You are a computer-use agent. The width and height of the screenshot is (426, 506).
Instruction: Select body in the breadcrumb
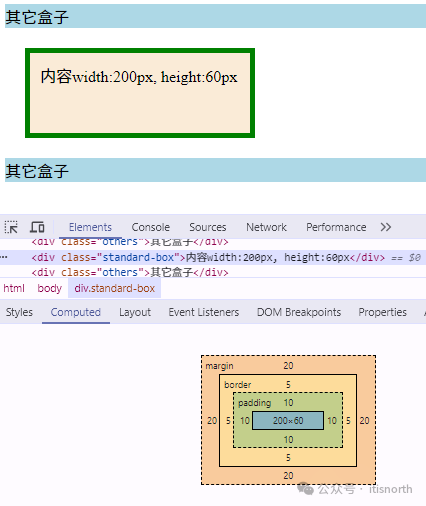coord(50,288)
